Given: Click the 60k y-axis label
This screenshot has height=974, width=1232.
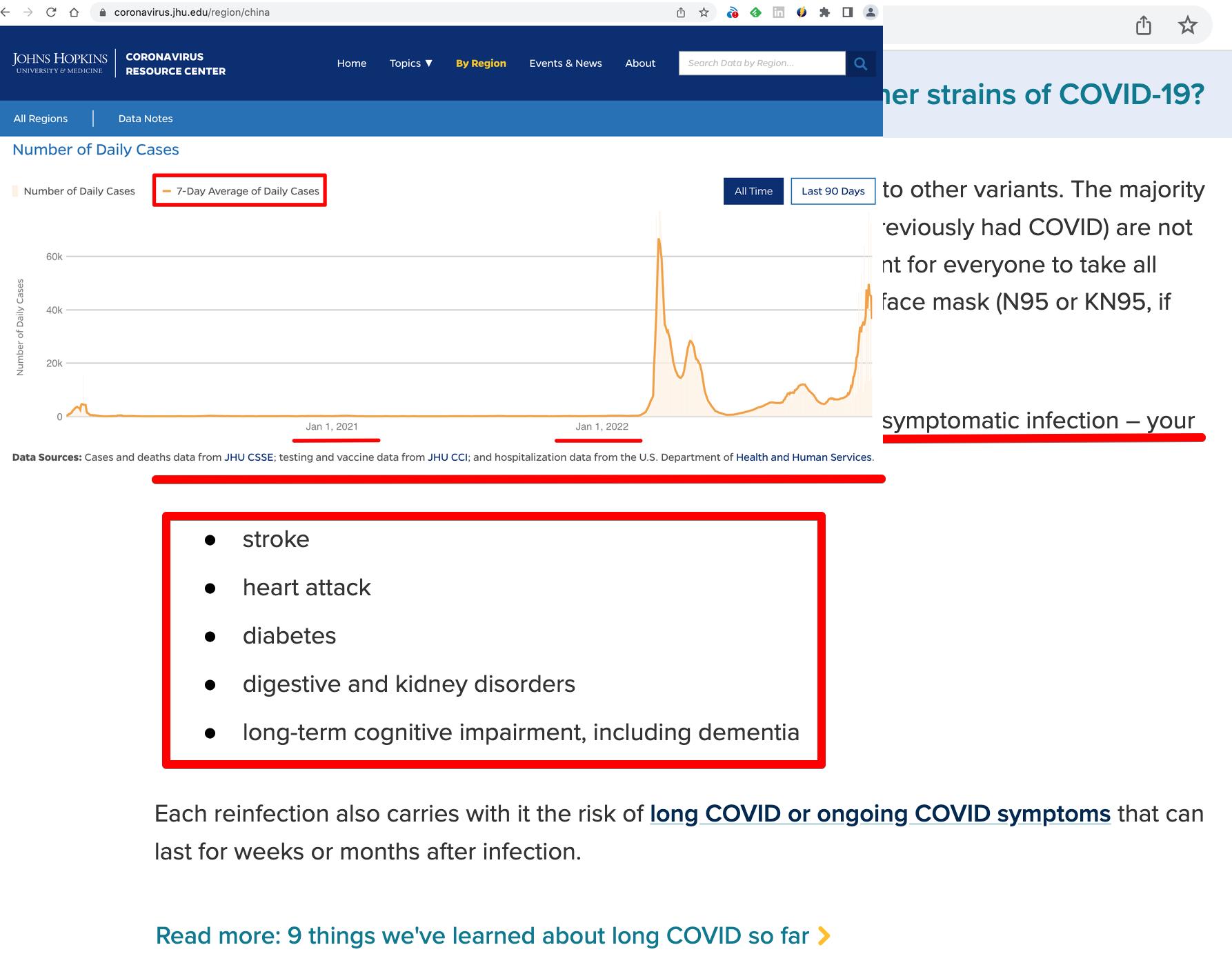Looking at the screenshot, I should click(54, 257).
